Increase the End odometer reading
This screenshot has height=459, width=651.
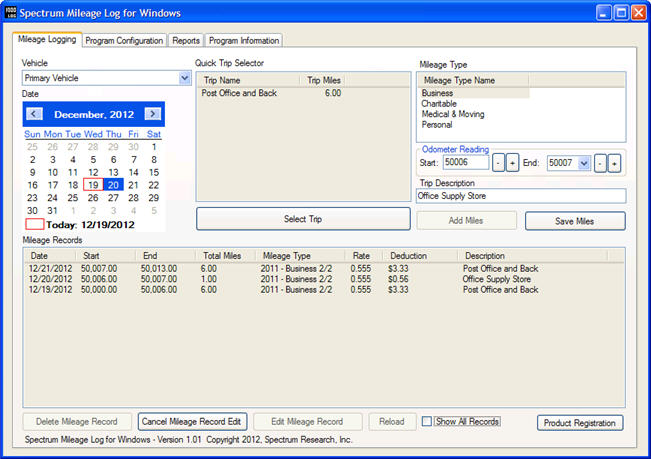614,163
